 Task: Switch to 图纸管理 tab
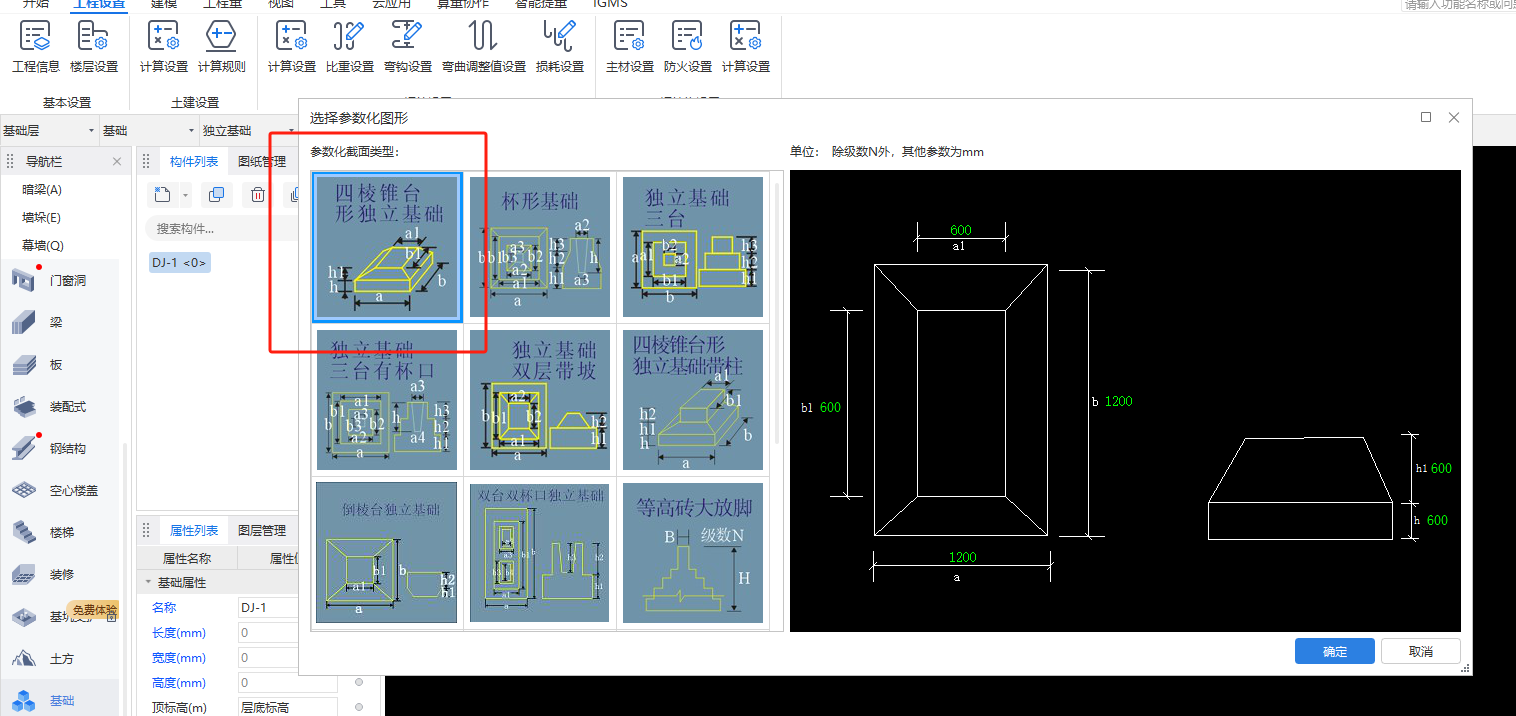[x=262, y=162]
